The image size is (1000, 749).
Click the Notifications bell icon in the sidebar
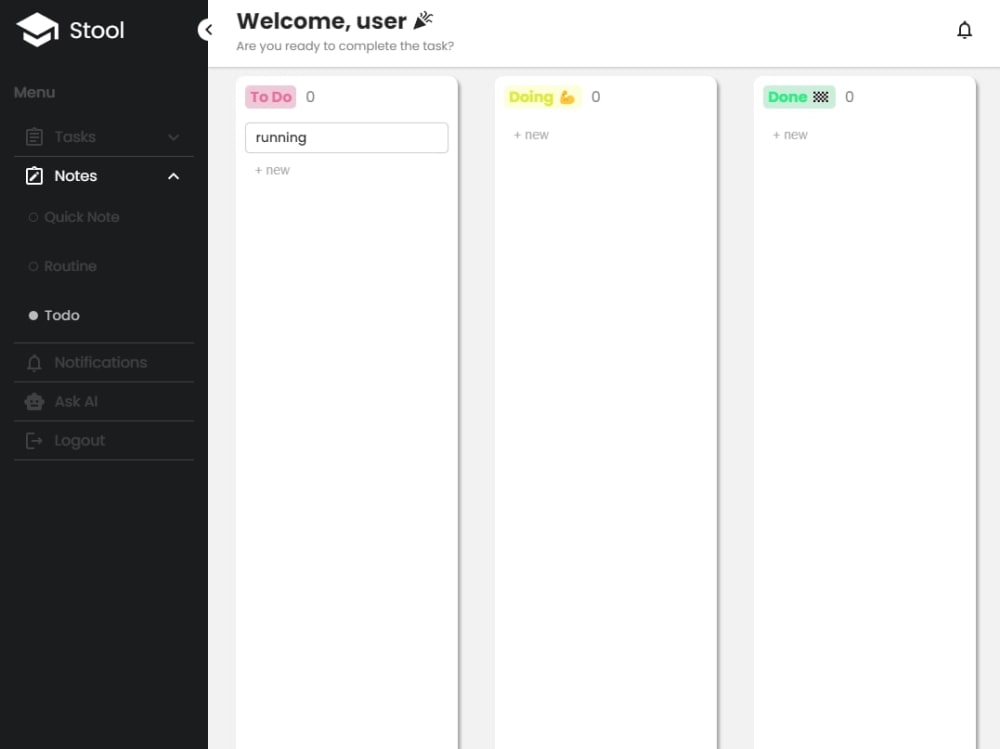click(34, 362)
